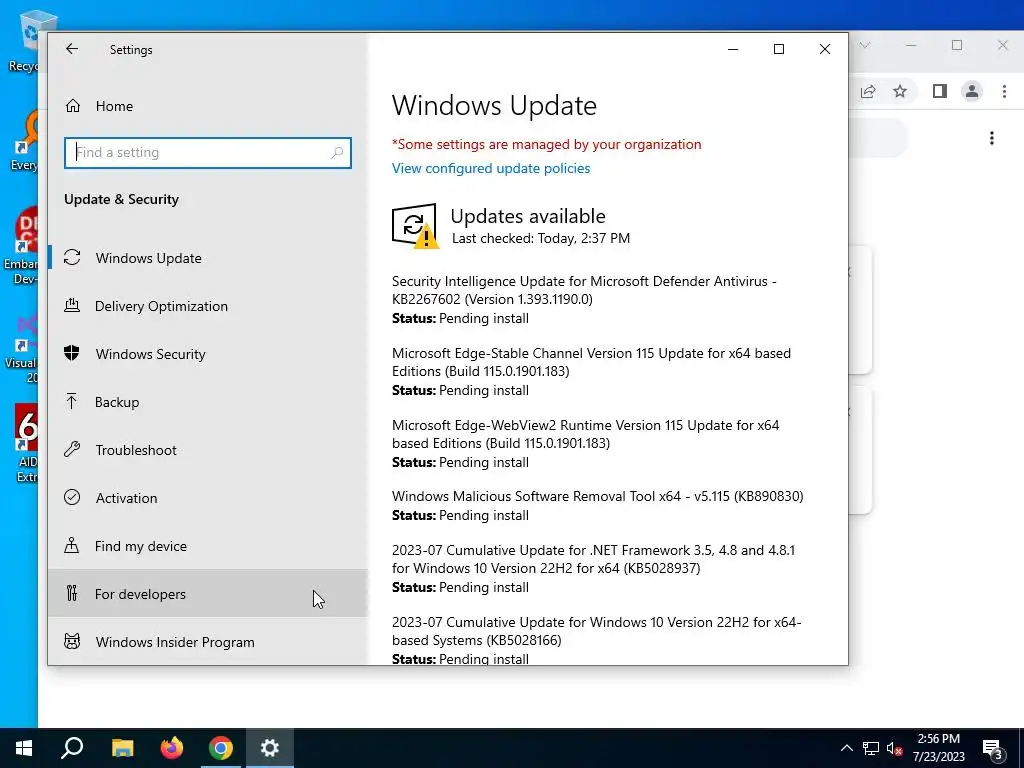Open Windows Insider Program page
This screenshot has width=1024, height=768.
point(208,641)
